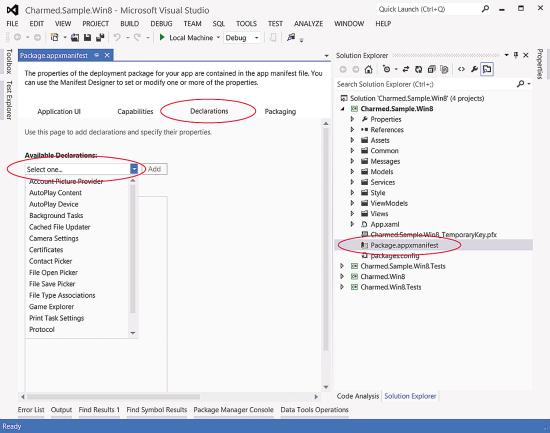
Task: Click the Show All Files icon
Action: (x=444, y=69)
